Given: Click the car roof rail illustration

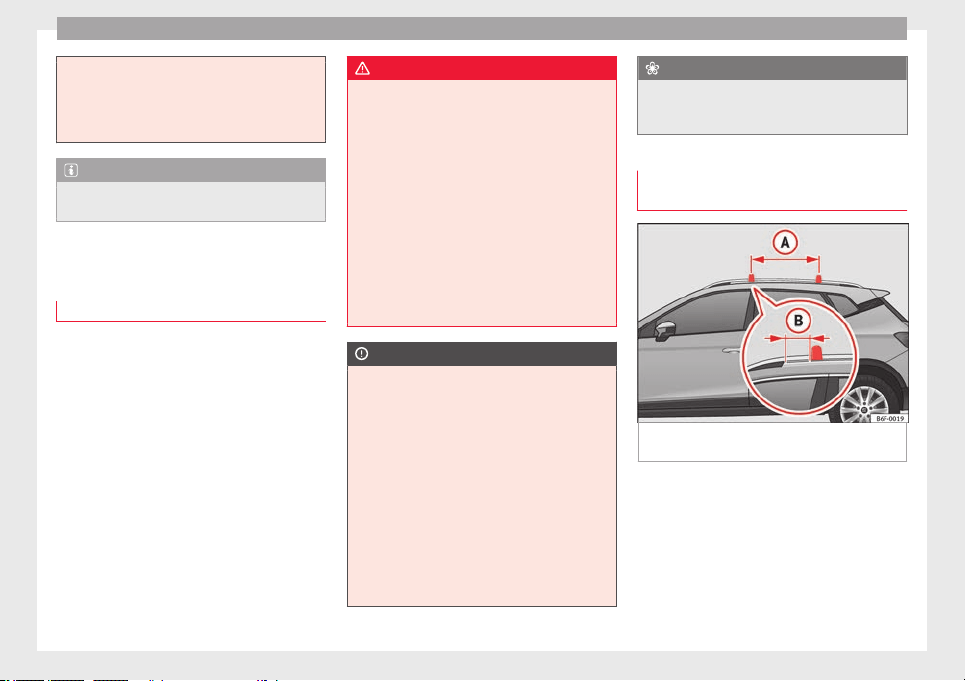Looking at the screenshot, I should click(x=773, y=323).
